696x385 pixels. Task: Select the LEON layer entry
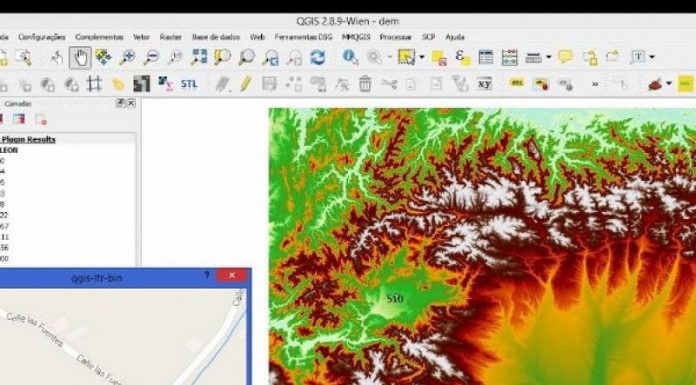tap(9, 150)
